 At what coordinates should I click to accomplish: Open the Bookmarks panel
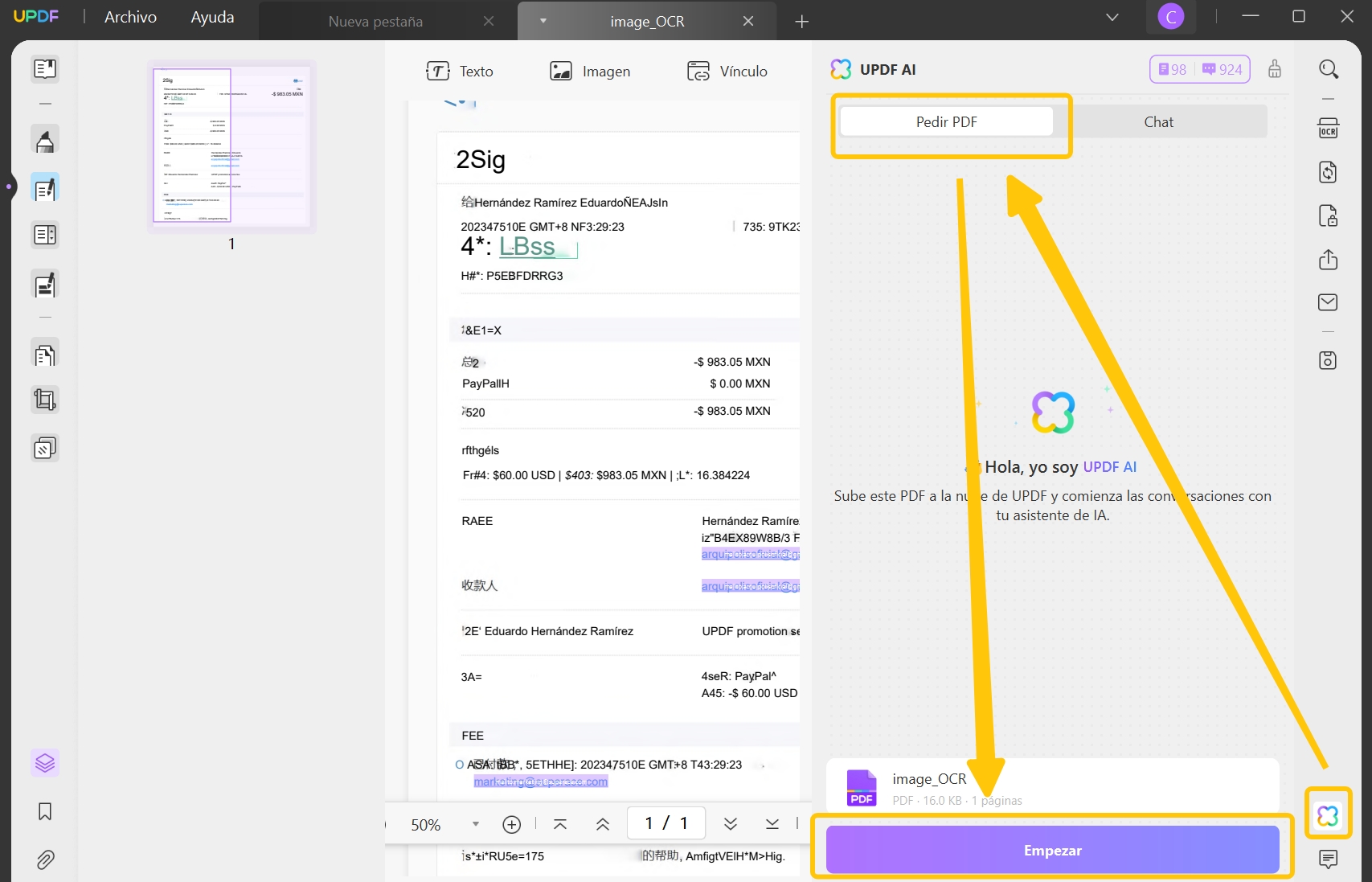pyautogui.click(x=45, y=811)
